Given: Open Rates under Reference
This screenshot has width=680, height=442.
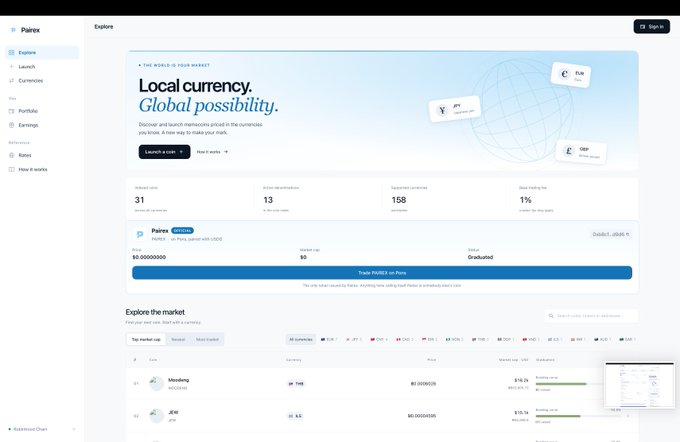Looking at the screenshot, I should point(42,155).
